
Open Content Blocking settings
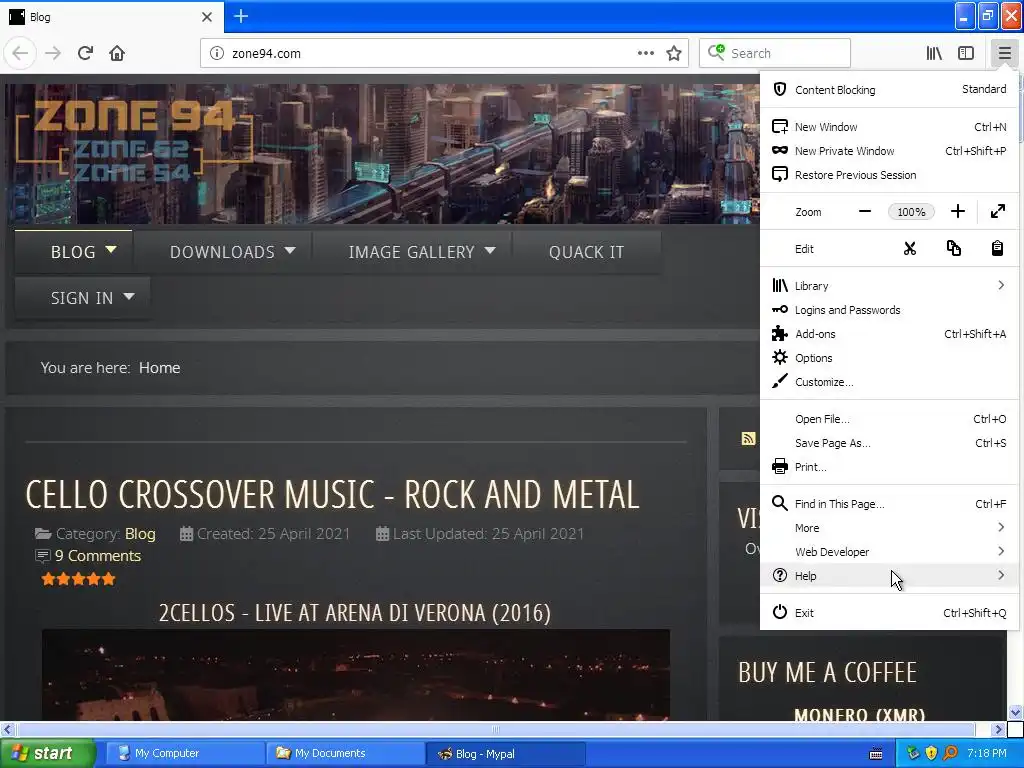pos(889,89)
